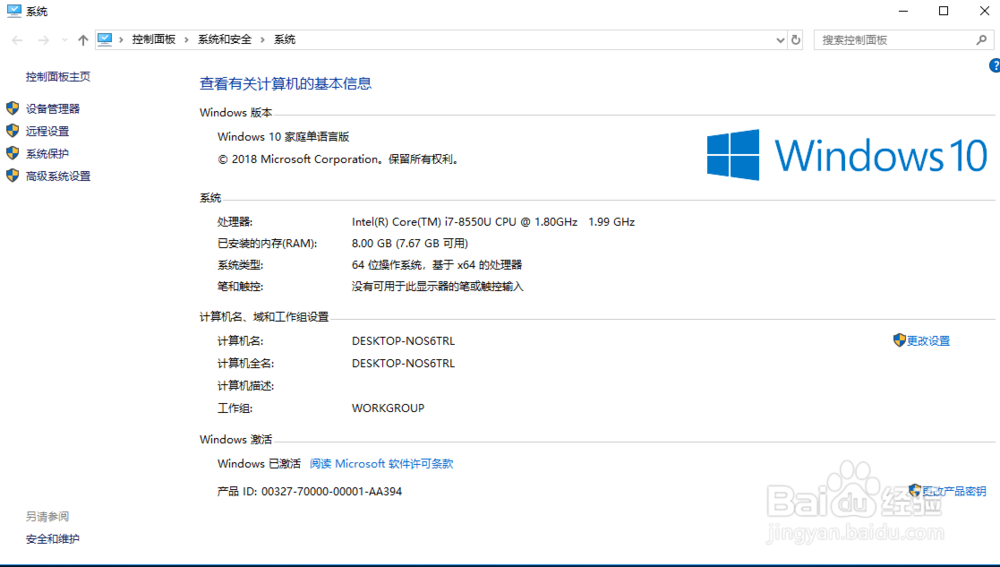
Task: Select 系统和安全 breadcrumb
Action: pyautogui.click(x=224, y=40)
